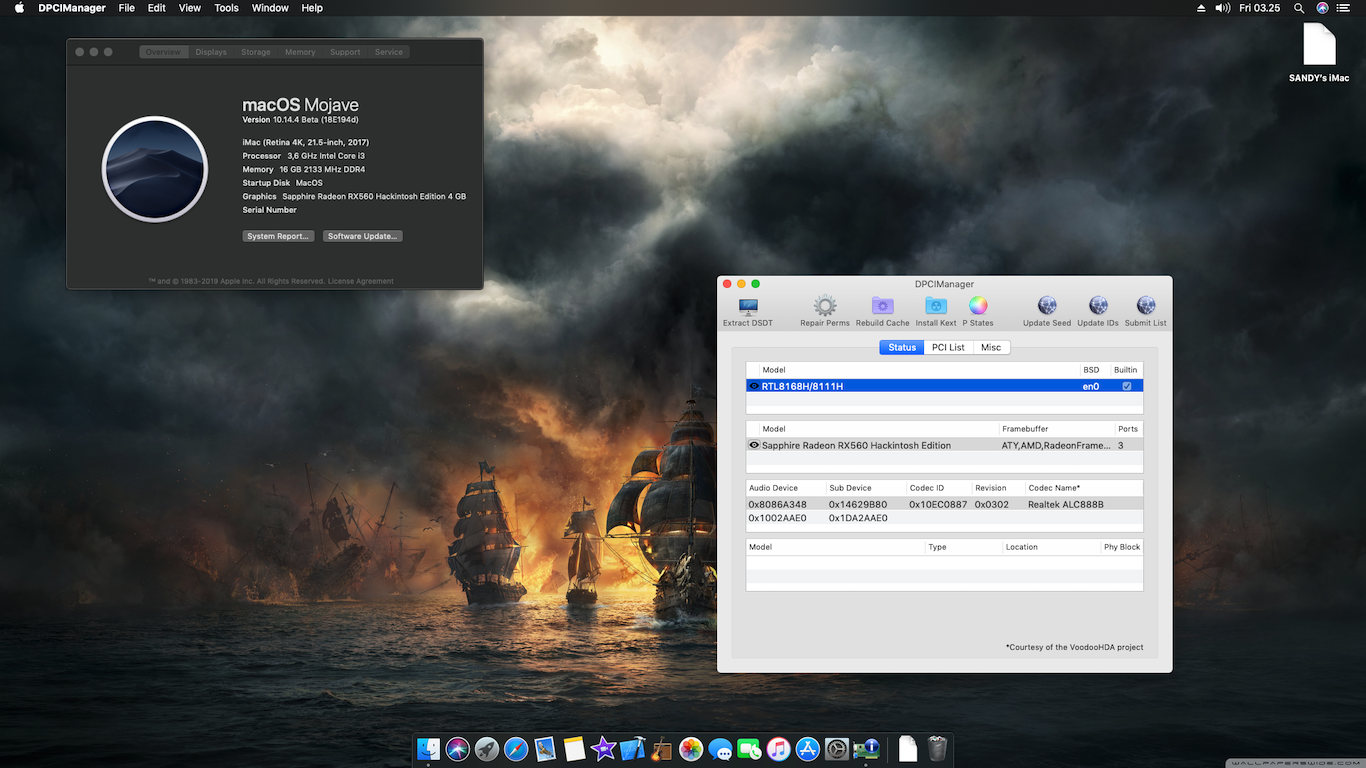Open P States toolbar icon

(x=978, y=306)
